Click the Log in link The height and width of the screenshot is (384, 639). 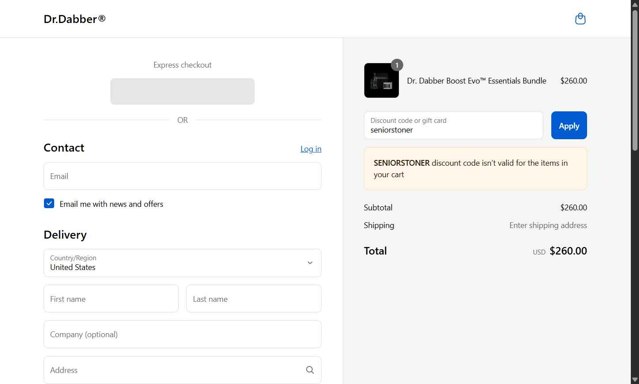[x=311, y=149]
